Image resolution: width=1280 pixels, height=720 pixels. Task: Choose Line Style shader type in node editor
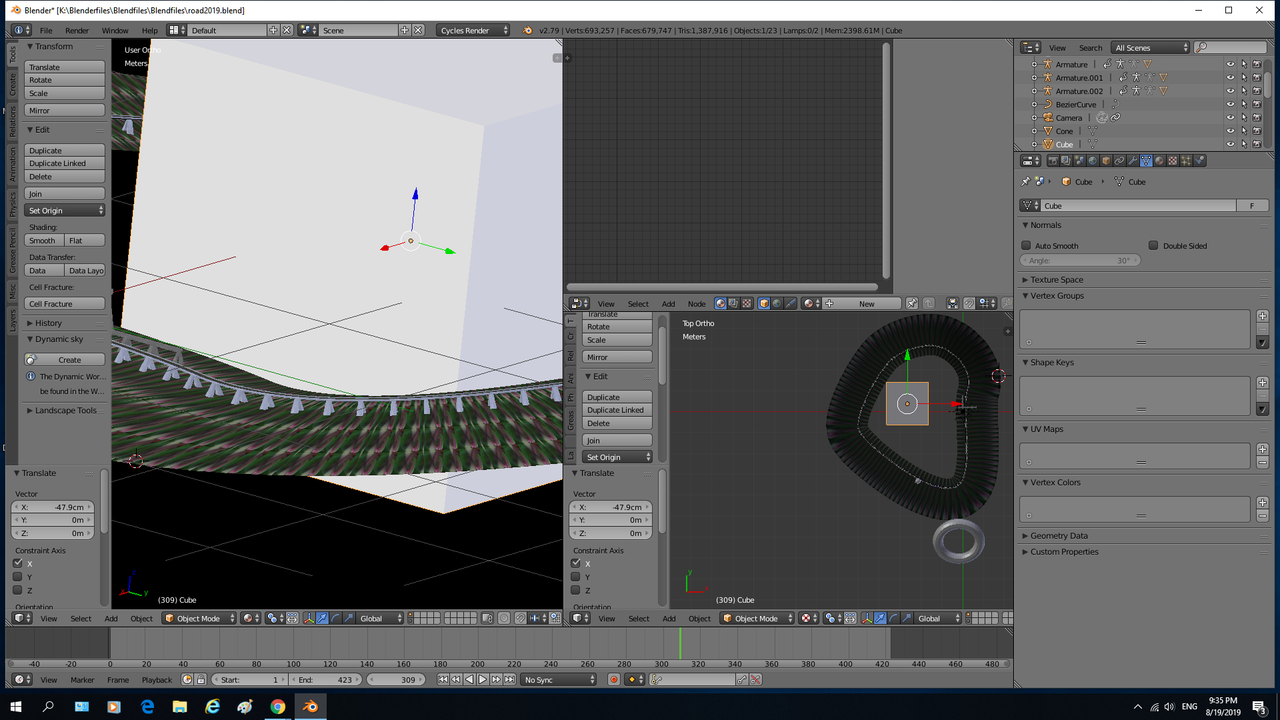790,303
